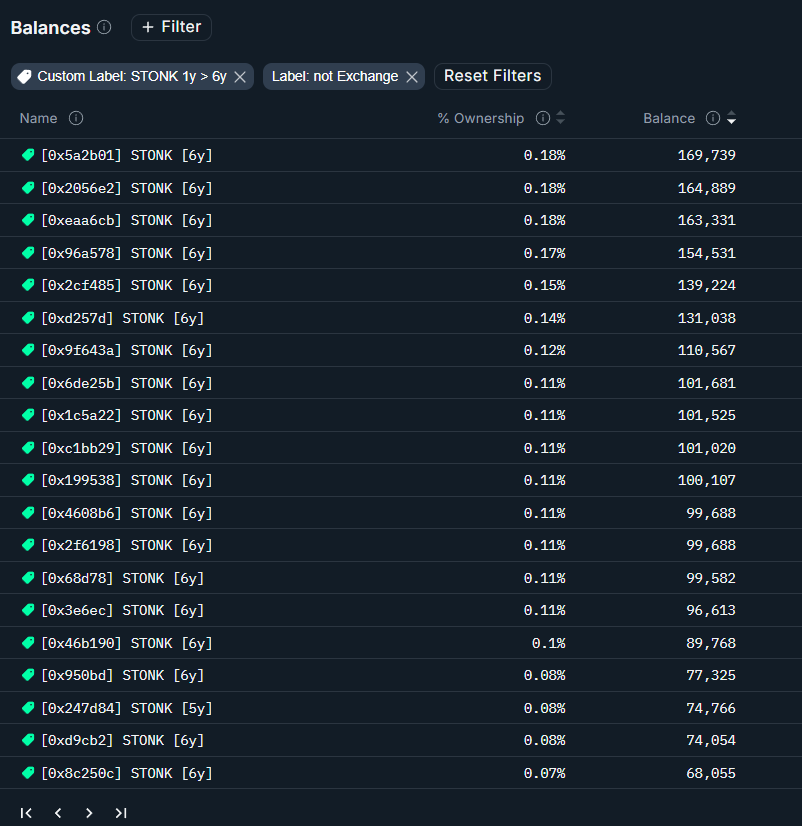
Task: Click the info icon beside % Ownership
Action: tap(543, 118)
